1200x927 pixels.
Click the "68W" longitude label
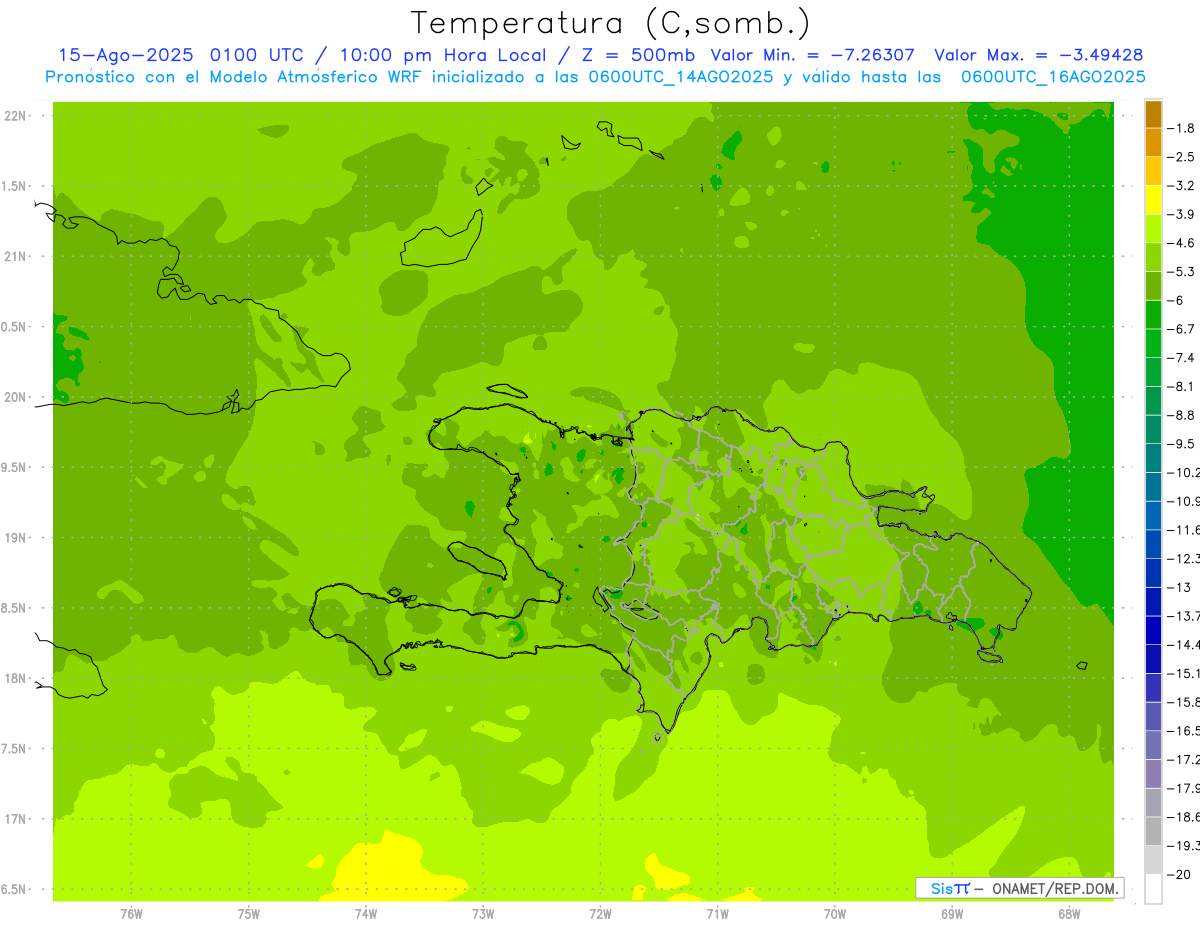1069,914
